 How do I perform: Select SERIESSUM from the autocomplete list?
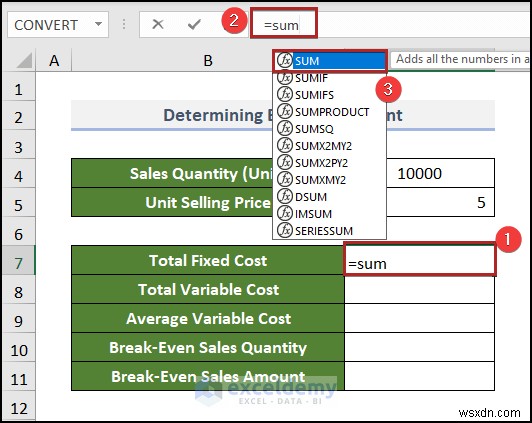coord(329,230)
